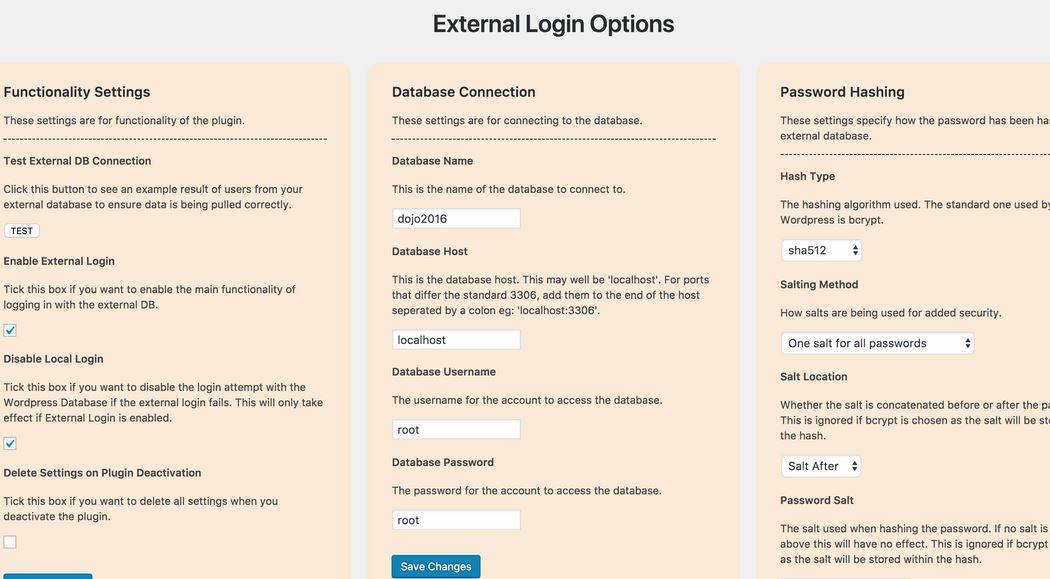
Task: Click the arrows on Salt After select
Action: click(x=854, y=466)
